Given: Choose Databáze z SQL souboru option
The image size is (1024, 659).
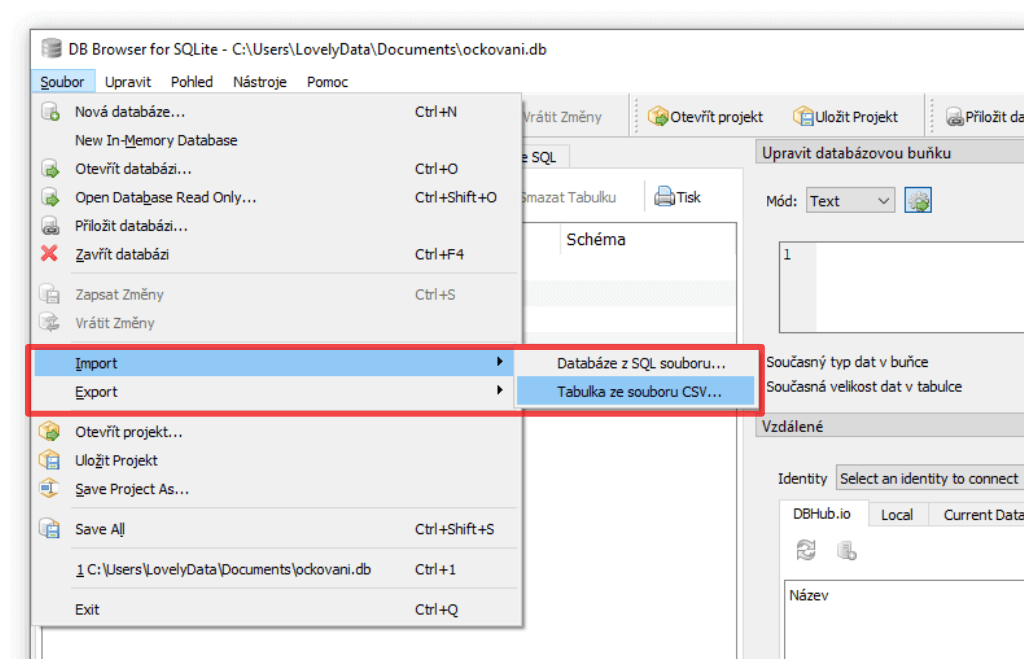Looking at the screenshot, I should click(x=641, y=363).
